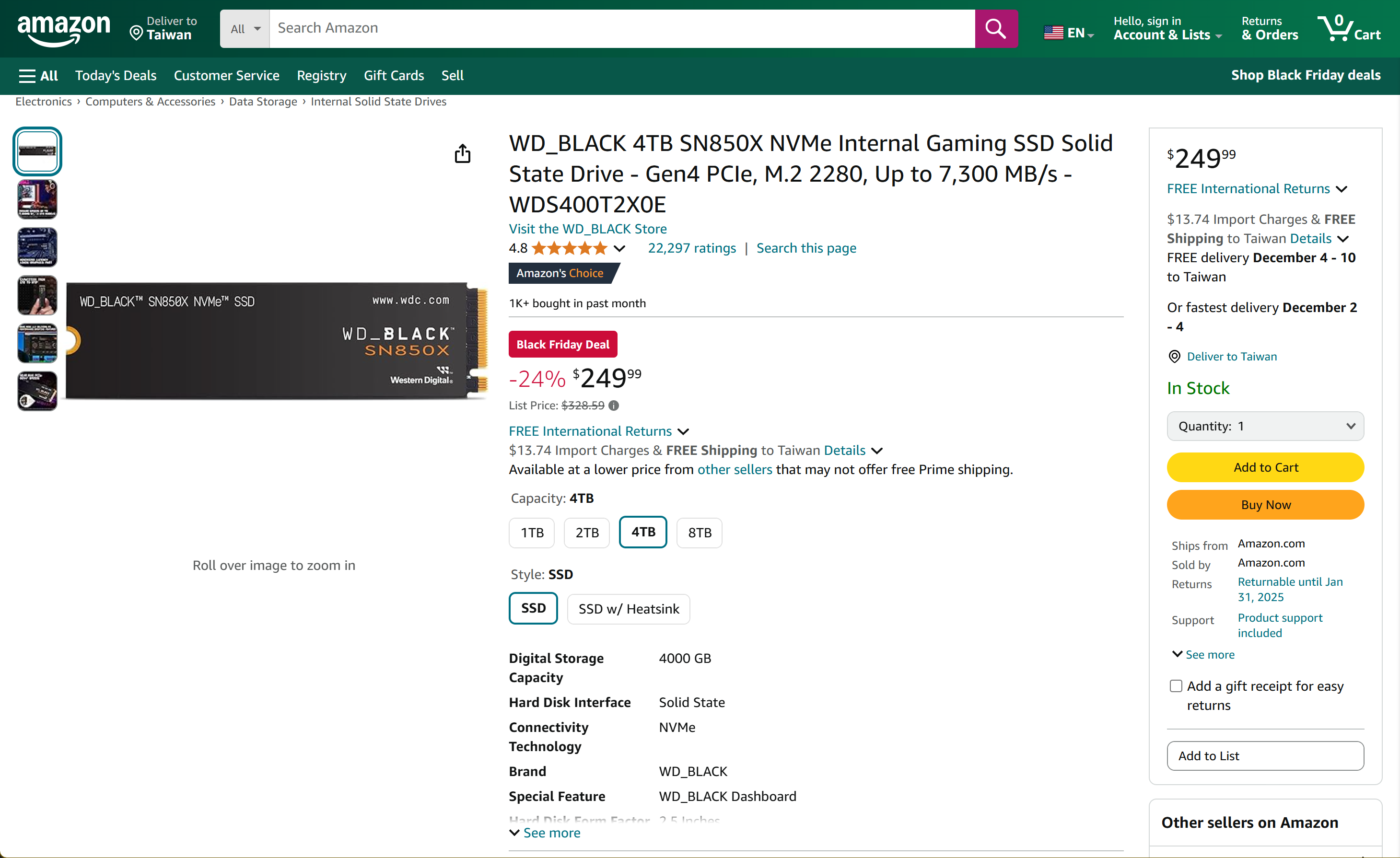Image resolution: width=1400 pixels, height=858 pixels.
Task: Expand the rating breakdown chevron
Action: pos(620,248)
